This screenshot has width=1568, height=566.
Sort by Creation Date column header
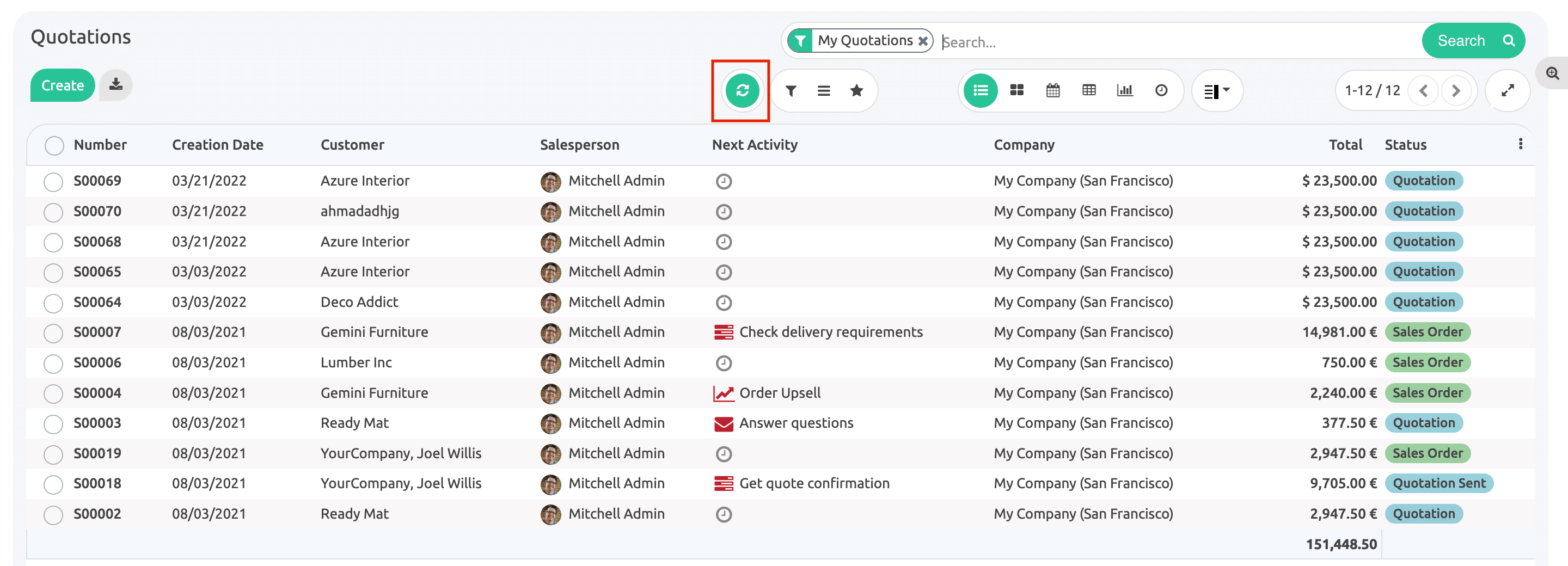tap(217, 145)
